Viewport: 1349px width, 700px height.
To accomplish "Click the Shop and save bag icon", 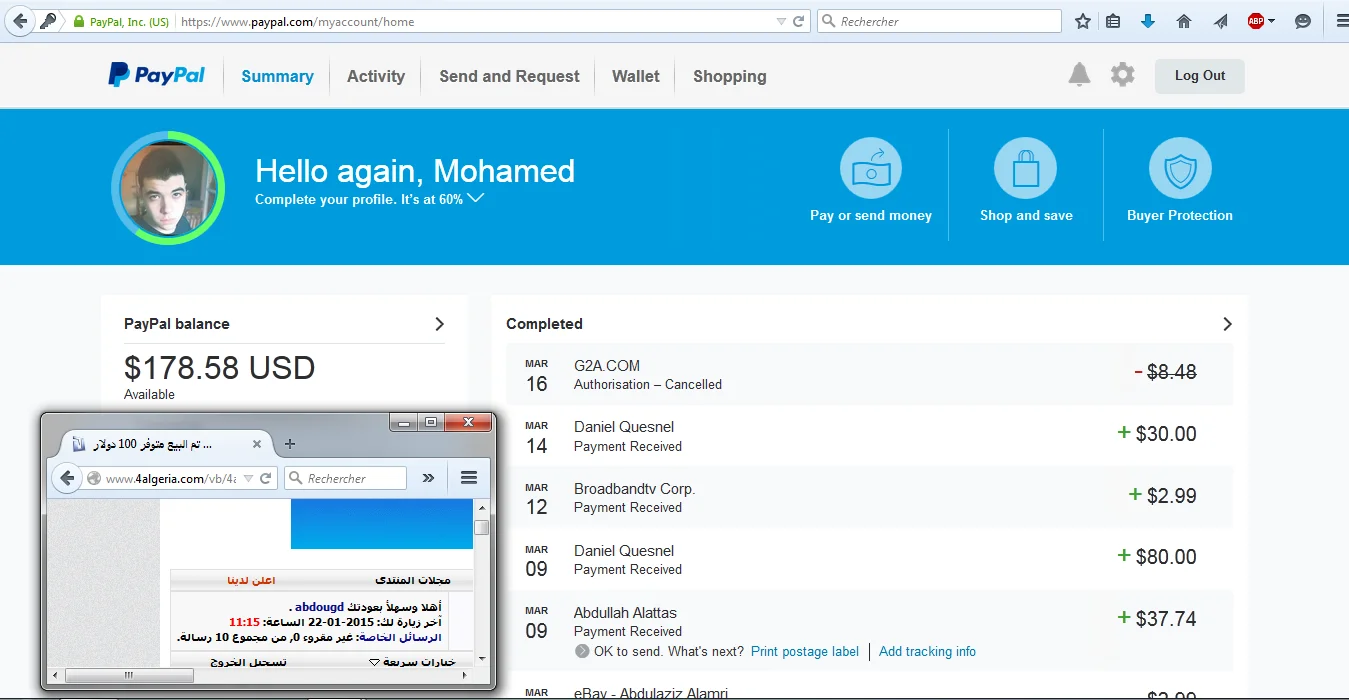I will click(1025, 168).
